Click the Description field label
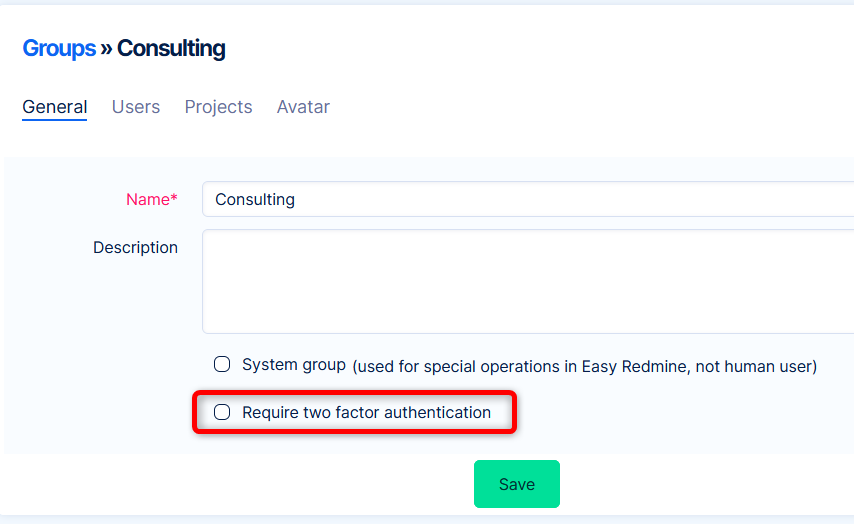Screen dimensions: 854x524 tap(135, 247)
